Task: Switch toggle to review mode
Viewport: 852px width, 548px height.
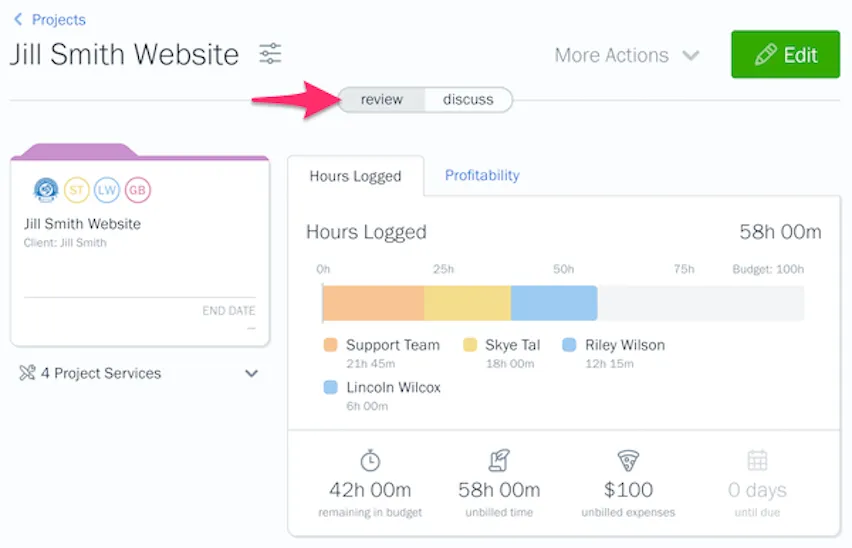Action: [382, 99]
